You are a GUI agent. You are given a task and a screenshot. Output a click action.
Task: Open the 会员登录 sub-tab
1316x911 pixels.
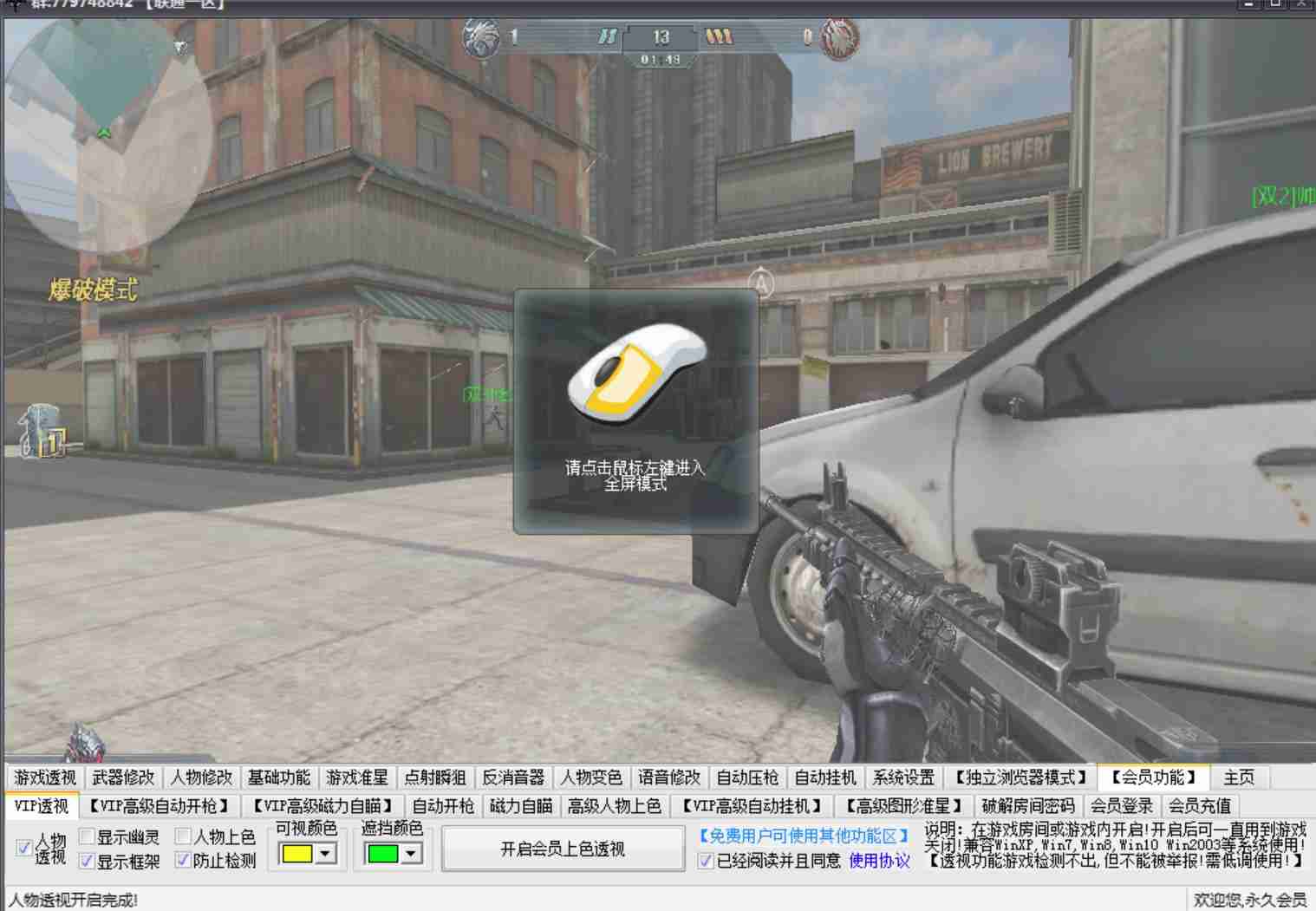coord(1122,806)
